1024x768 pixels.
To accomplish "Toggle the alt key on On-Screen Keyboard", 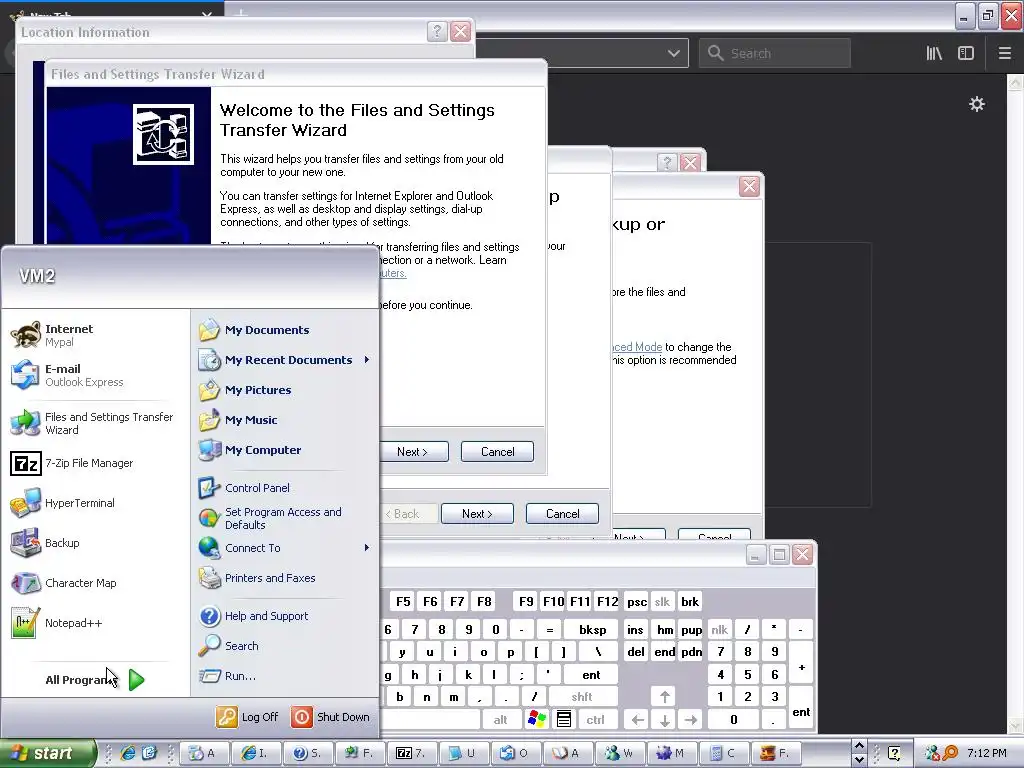I will (x=500, y=720).
